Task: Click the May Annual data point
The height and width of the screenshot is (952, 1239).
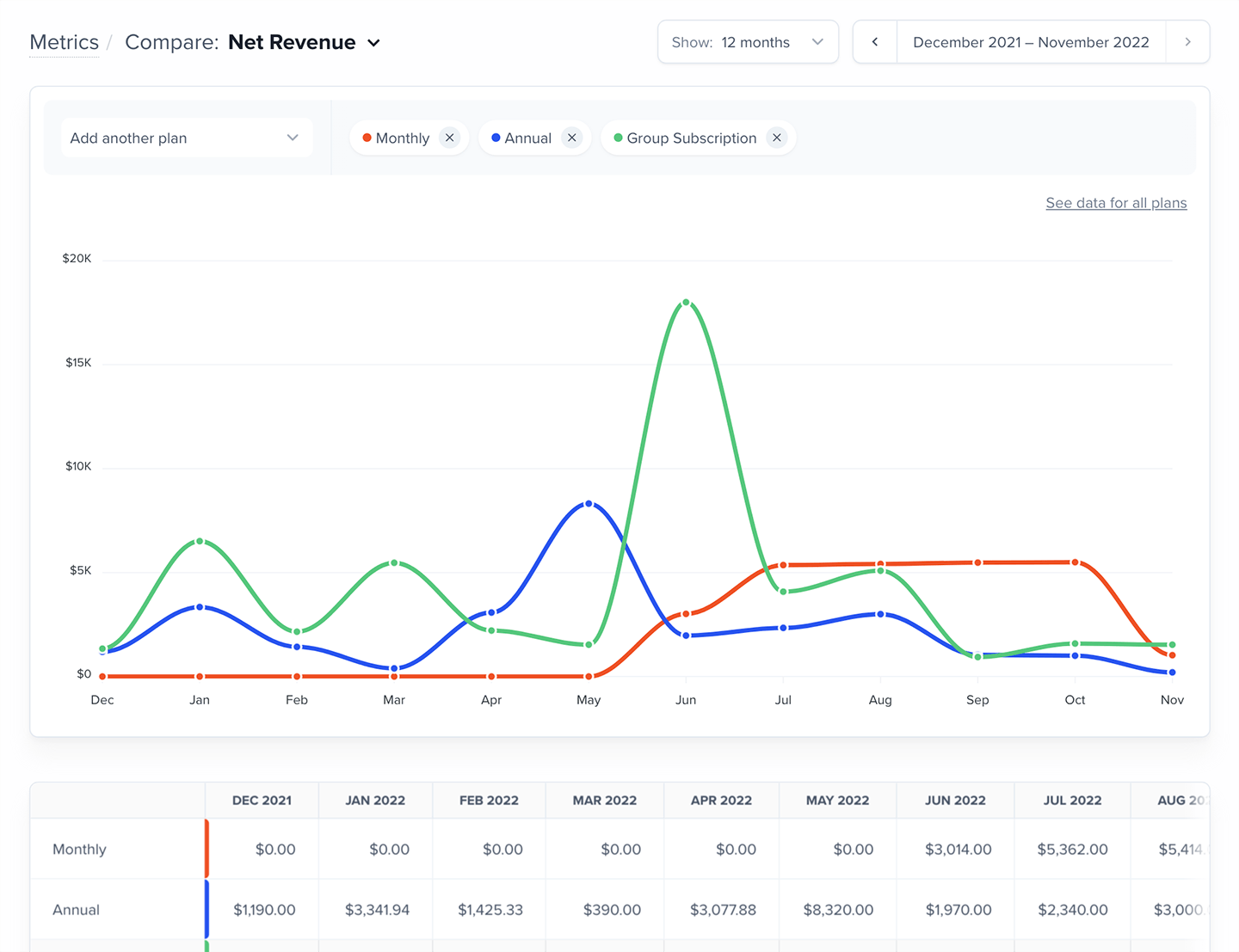Action: (x=589, y=504)
